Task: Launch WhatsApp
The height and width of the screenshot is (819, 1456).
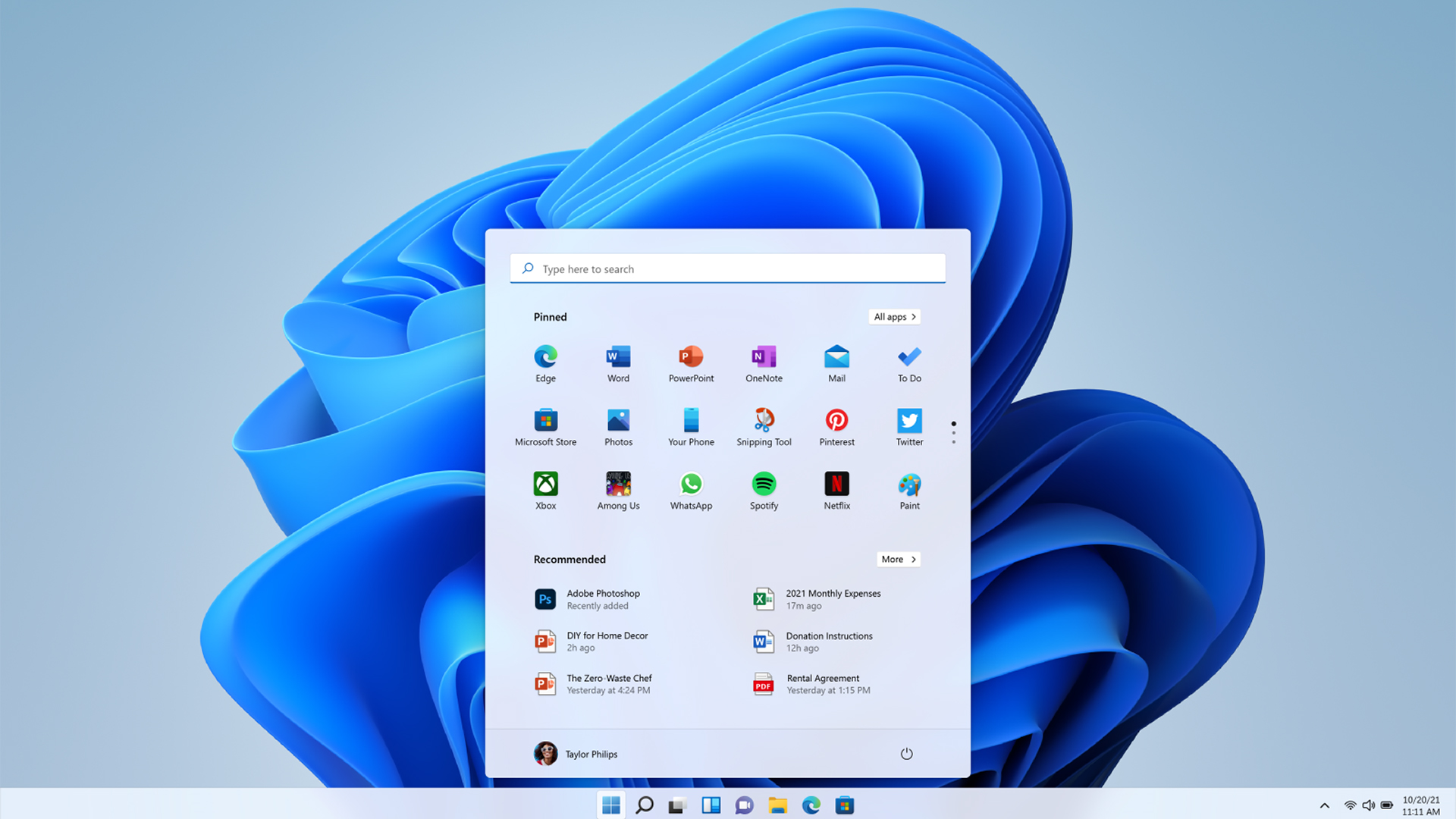Action: pos(691,491)
